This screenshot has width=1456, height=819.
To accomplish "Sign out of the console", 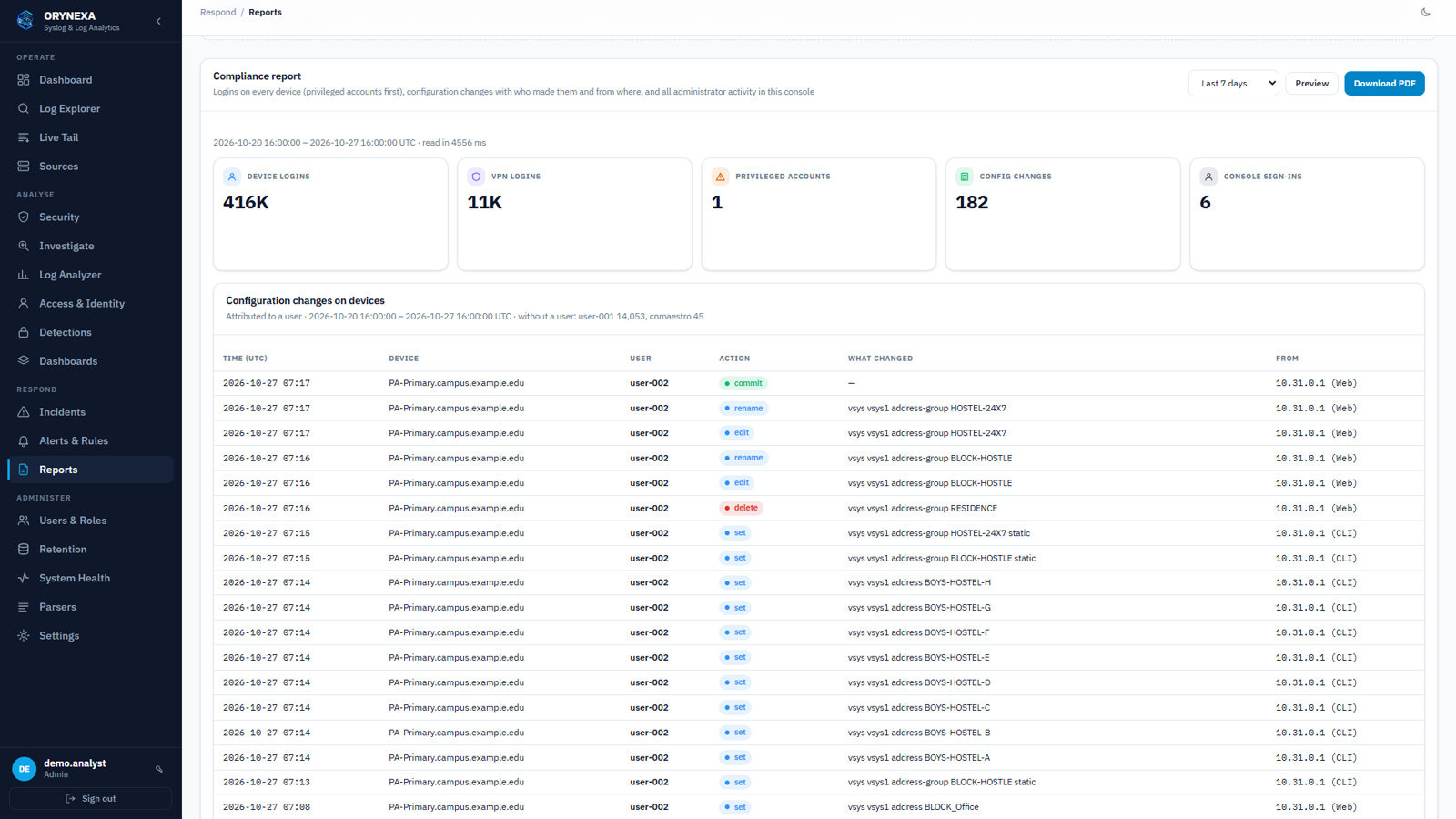I will pos(91,799).
